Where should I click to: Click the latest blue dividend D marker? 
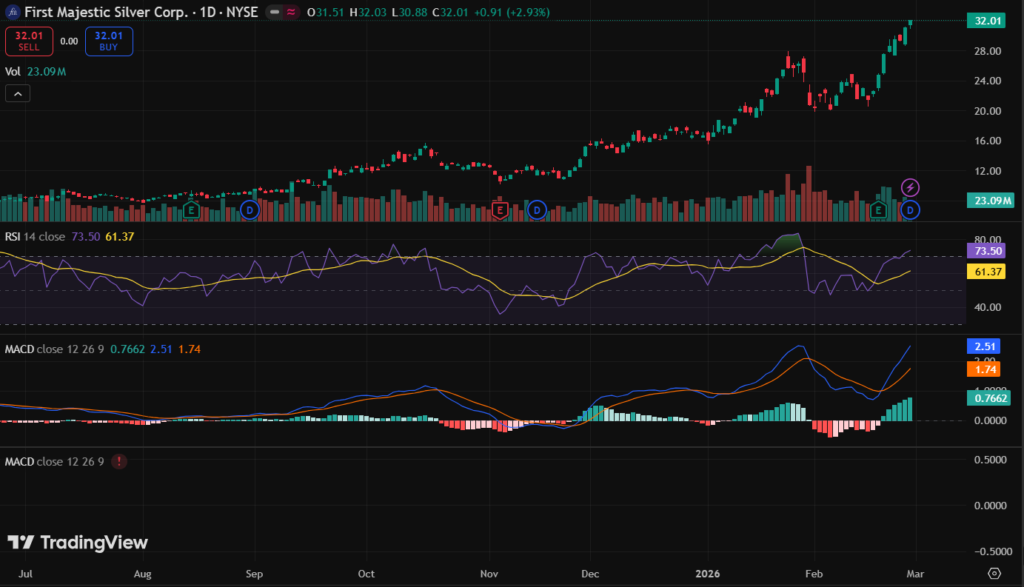[909, 210]
